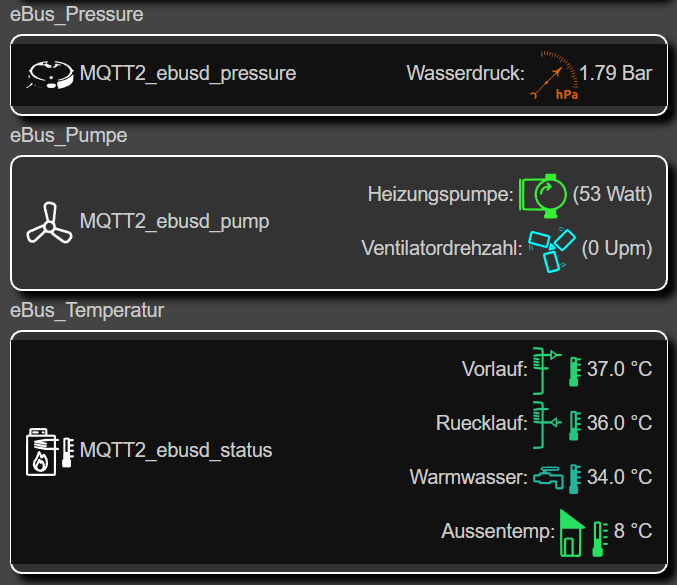Click the green house icon for Aussentemp
This screenshot has height=585, width=677.
point(572,533)
